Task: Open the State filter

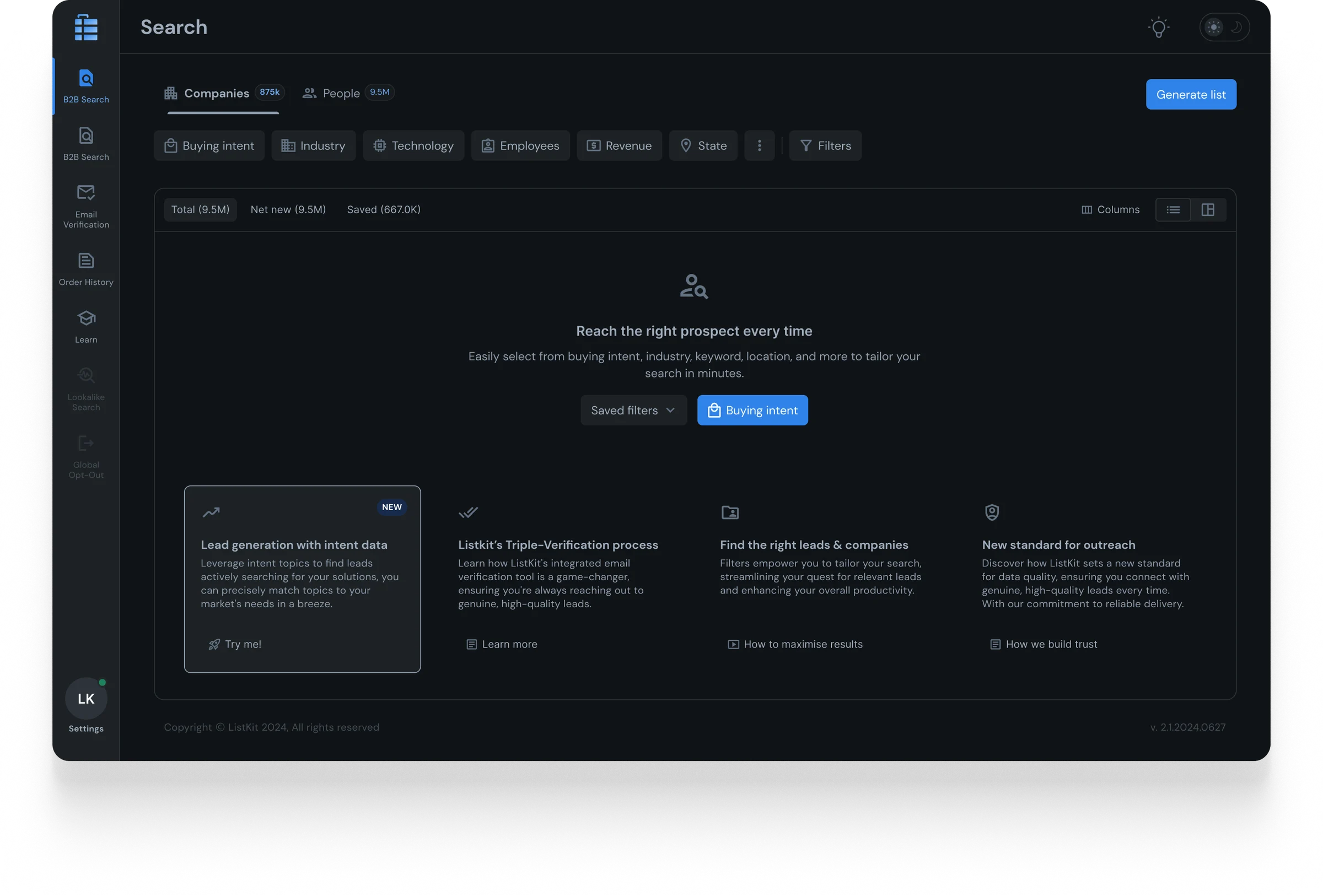Action: point(702,145)
